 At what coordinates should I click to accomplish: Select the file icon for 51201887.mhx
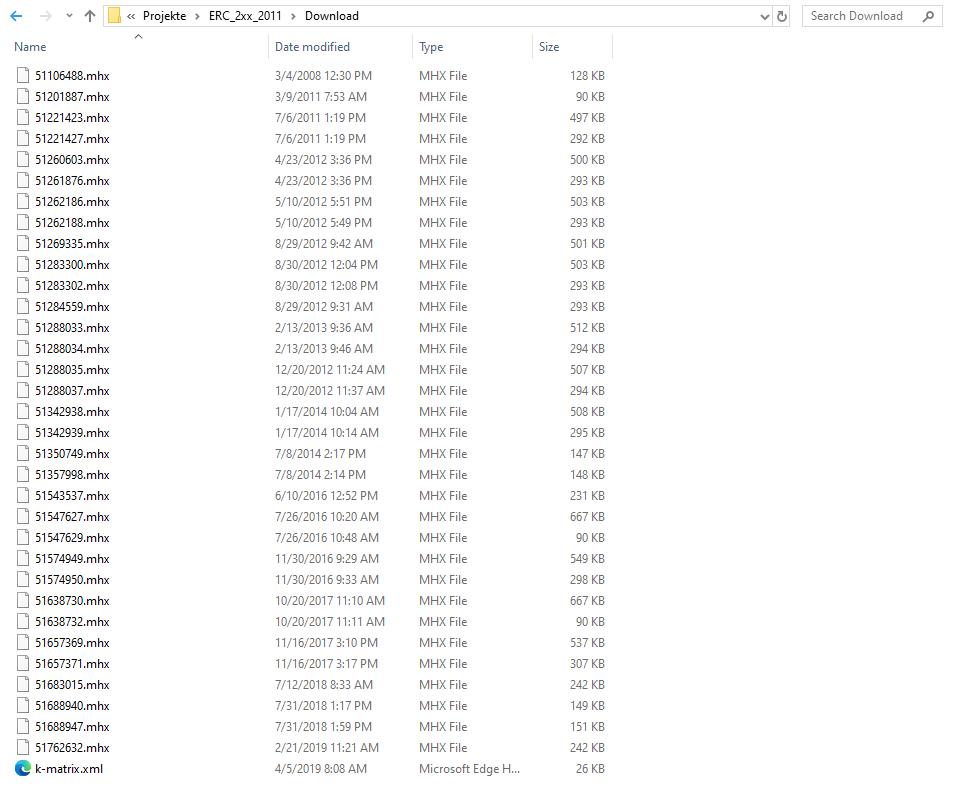pos(23,96)
